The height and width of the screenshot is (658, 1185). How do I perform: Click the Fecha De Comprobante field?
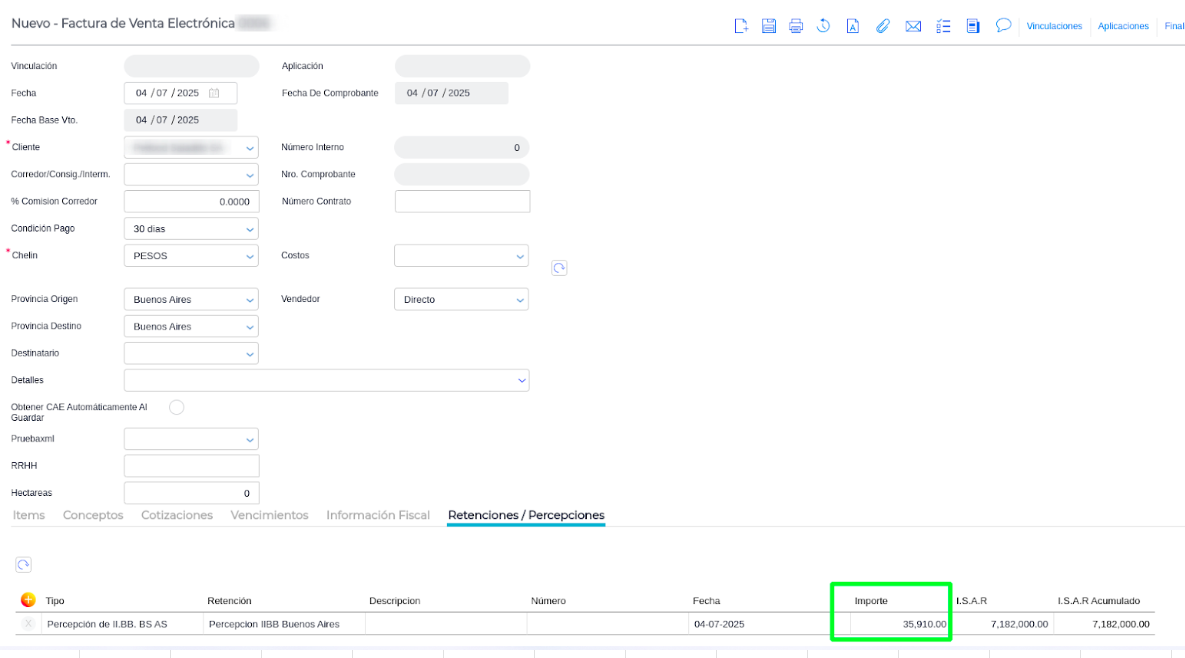pos(451,93)
